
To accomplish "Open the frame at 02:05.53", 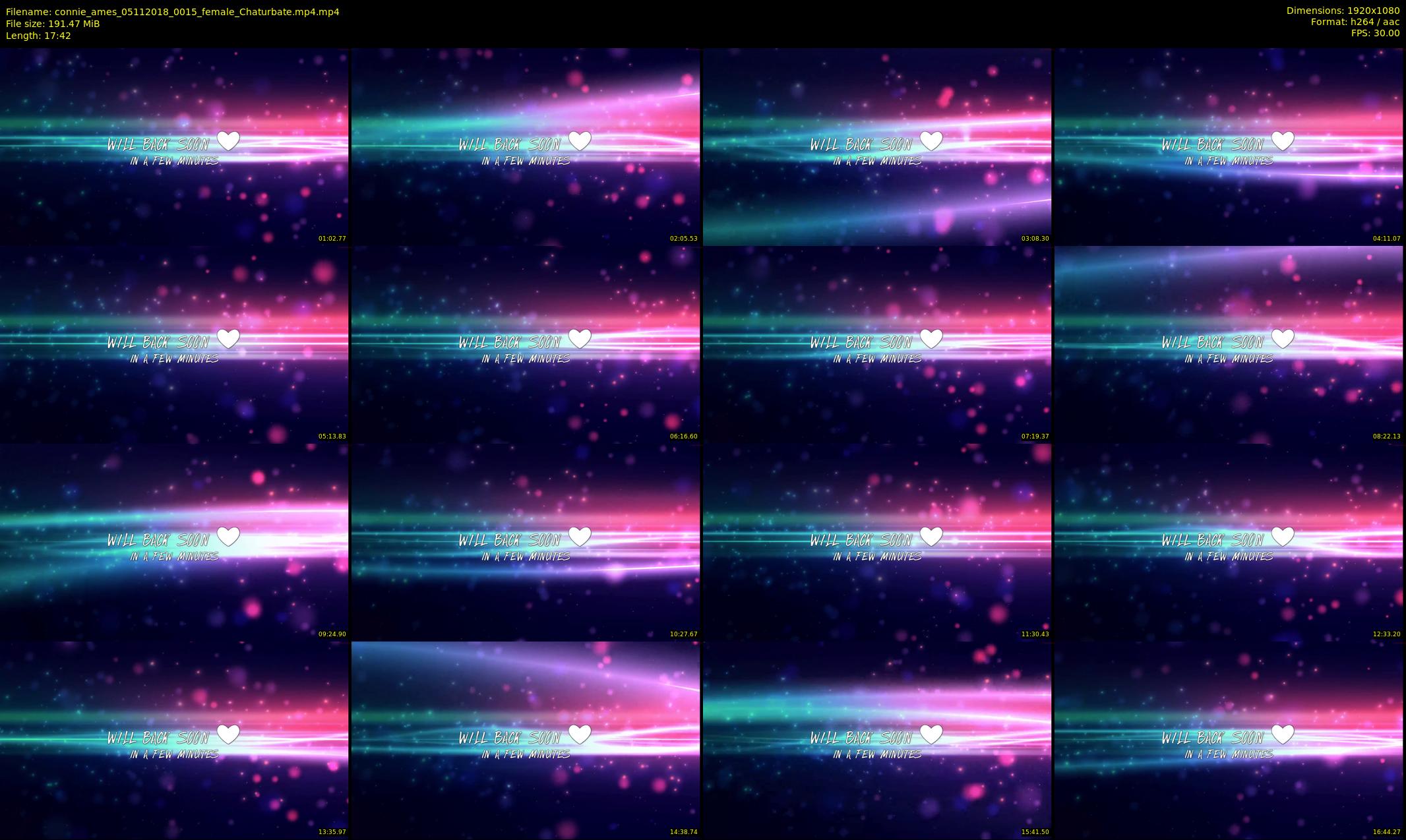I will coord(526,146).
